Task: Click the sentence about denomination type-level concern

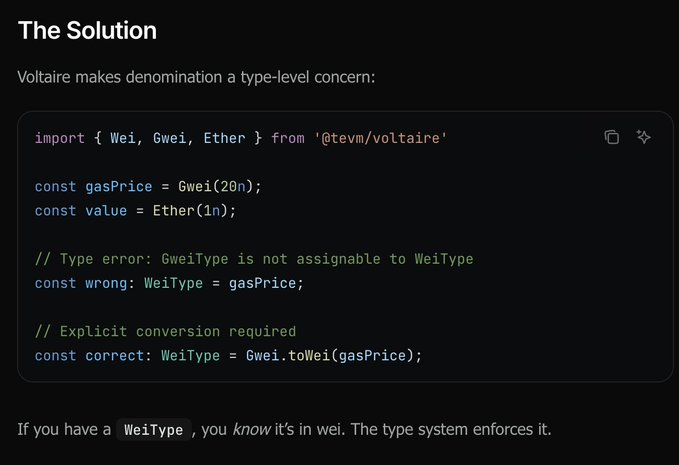Action: pos(196,77)
